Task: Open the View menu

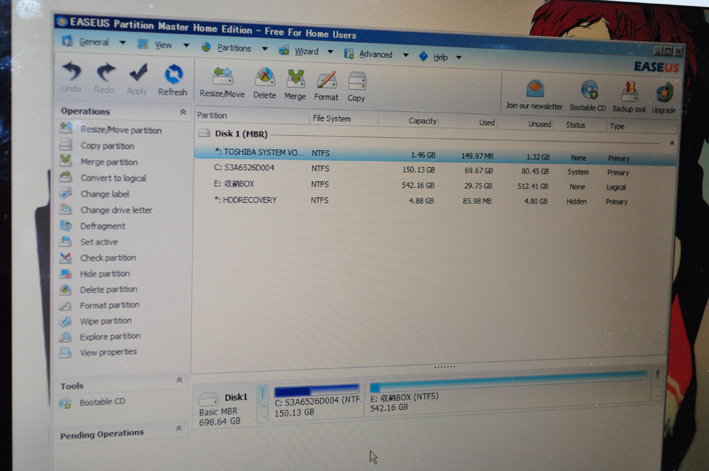Action: pyautogui.click(x=163, y=45)
